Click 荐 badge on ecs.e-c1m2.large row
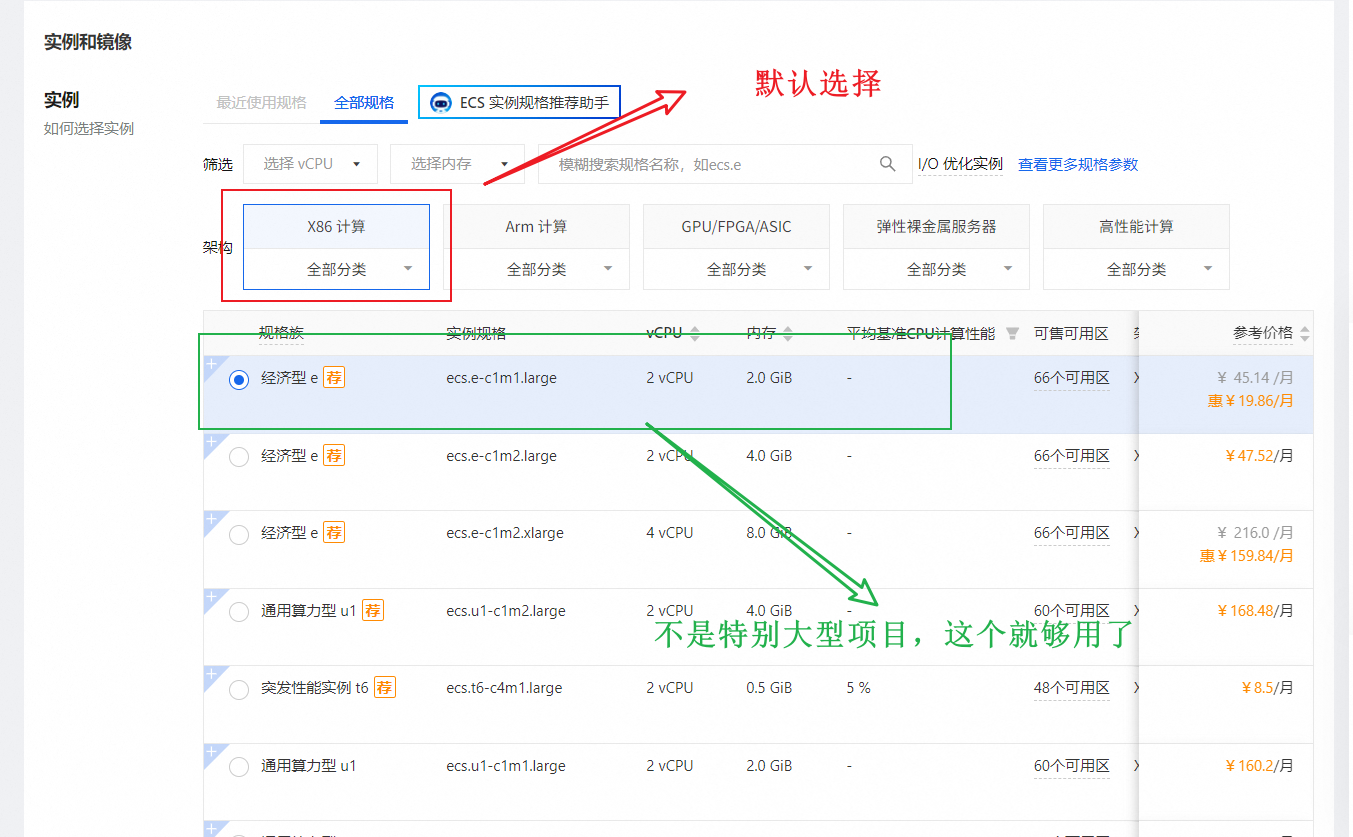 point(334,456)
